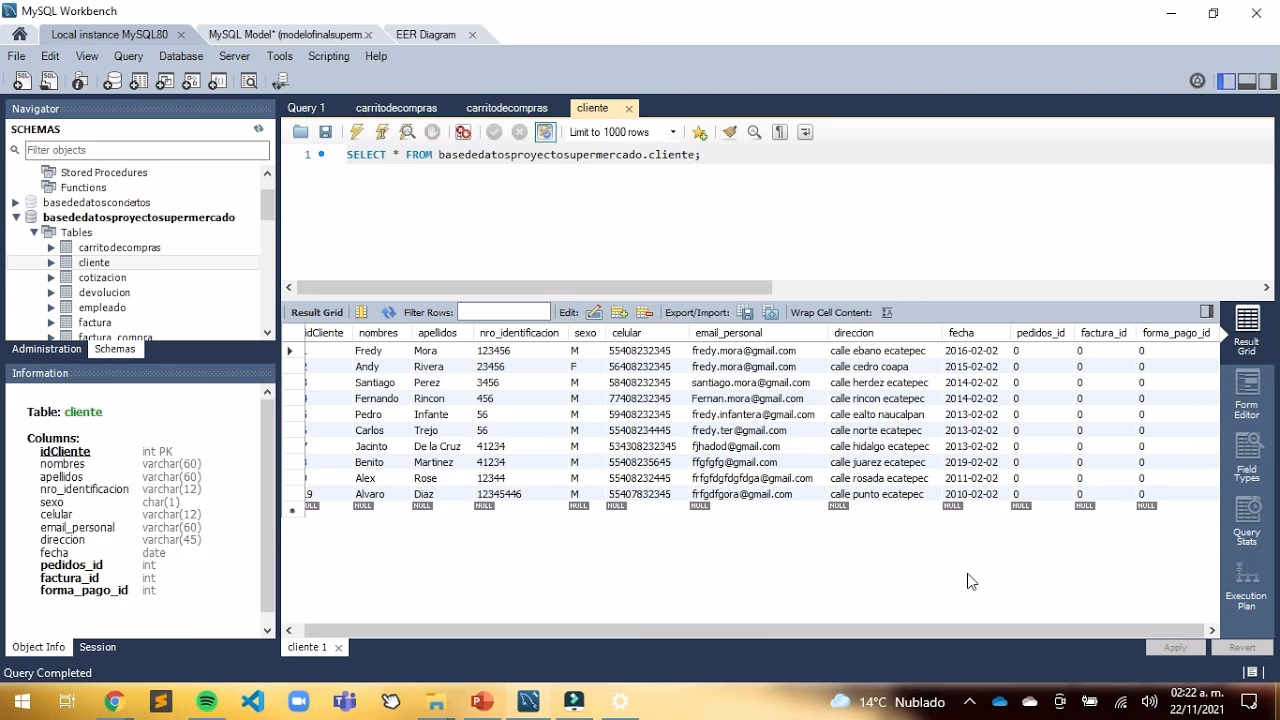Search table data for text
Viewport: 1280px width, 720px height.
click(x=249, y=82)
